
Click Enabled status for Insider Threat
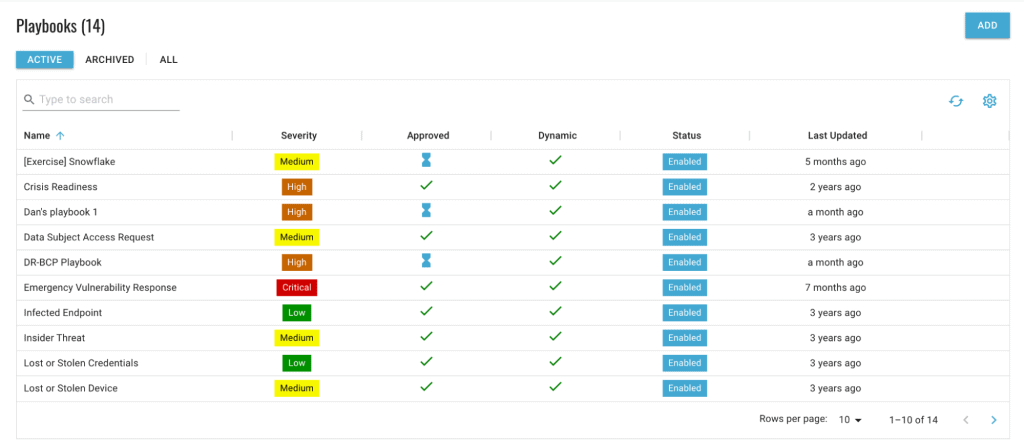tap(684, 338)
